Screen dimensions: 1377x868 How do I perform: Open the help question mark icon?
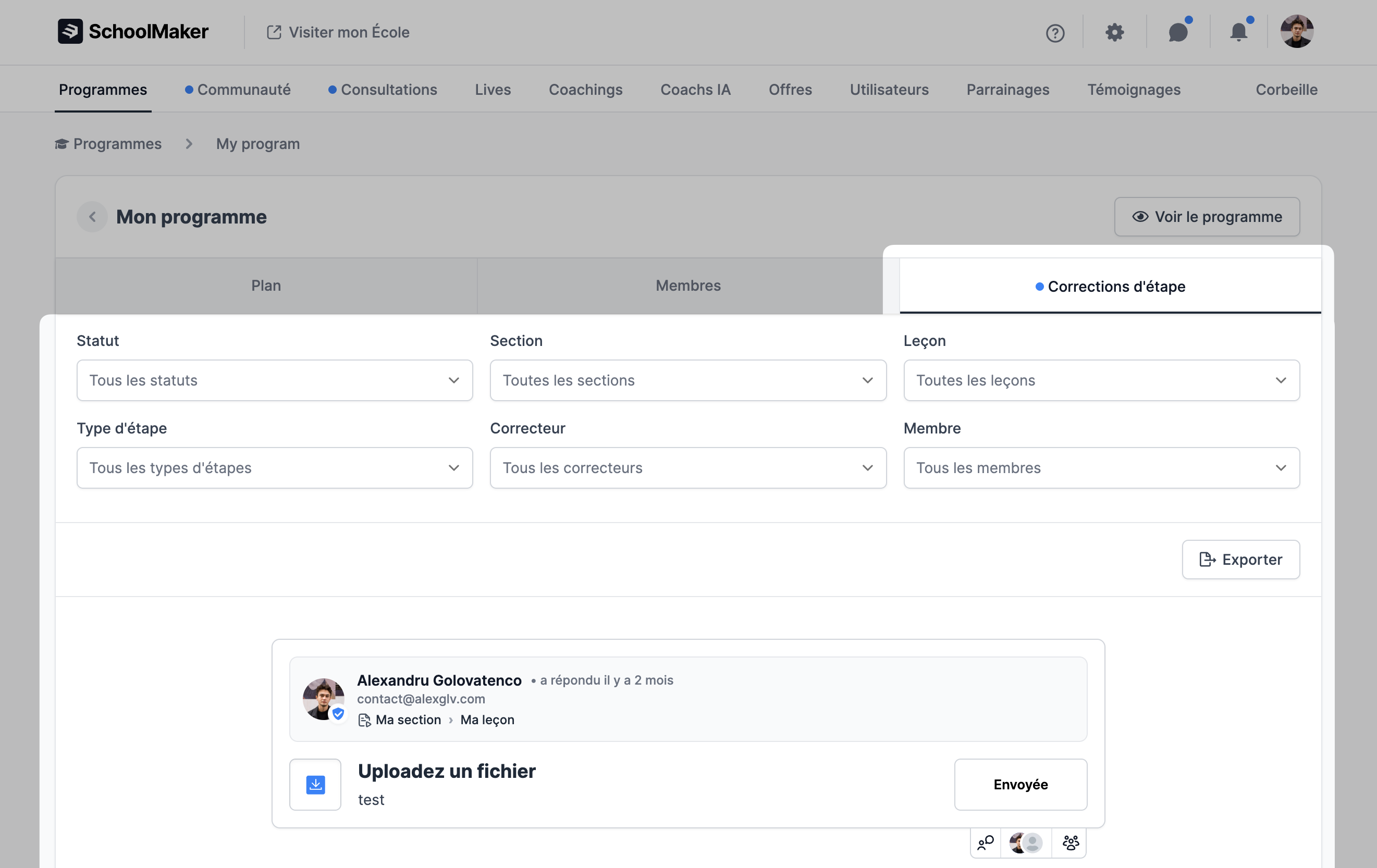pyautogui.click(x=1054, y=33)
